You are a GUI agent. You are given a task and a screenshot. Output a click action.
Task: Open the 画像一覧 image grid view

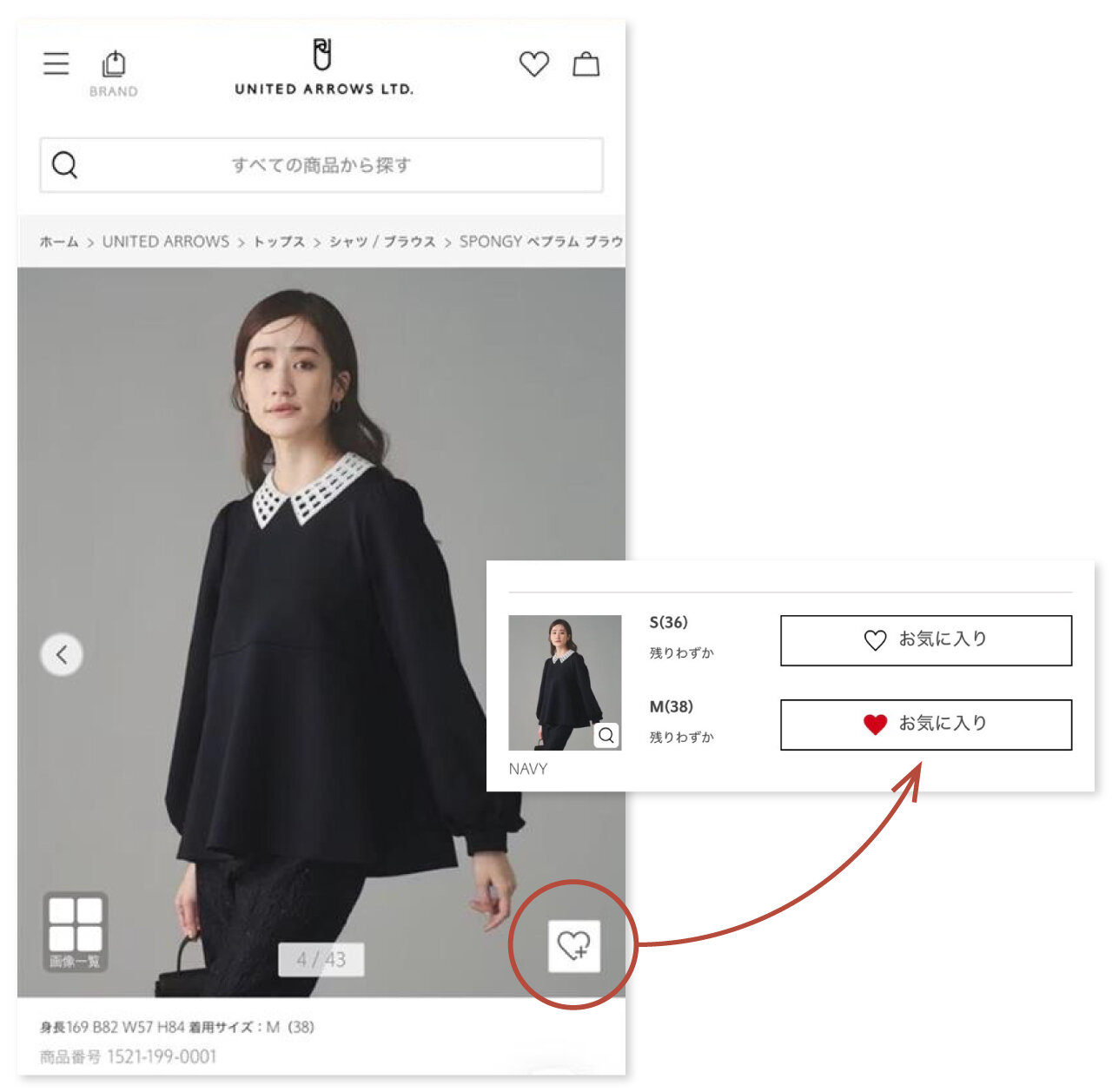point(76,931)
